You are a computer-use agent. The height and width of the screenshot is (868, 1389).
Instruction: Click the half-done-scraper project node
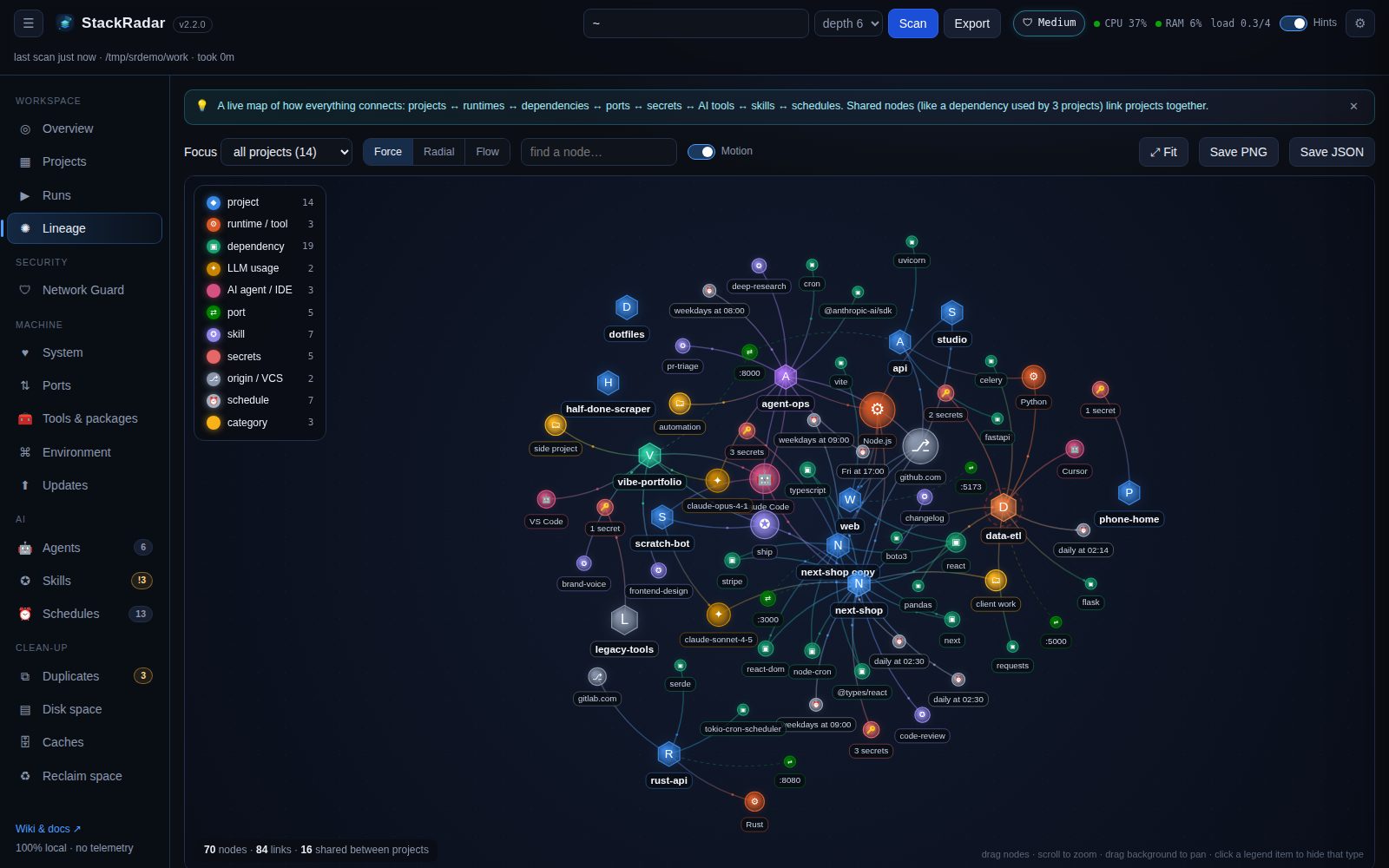[608, 382]
